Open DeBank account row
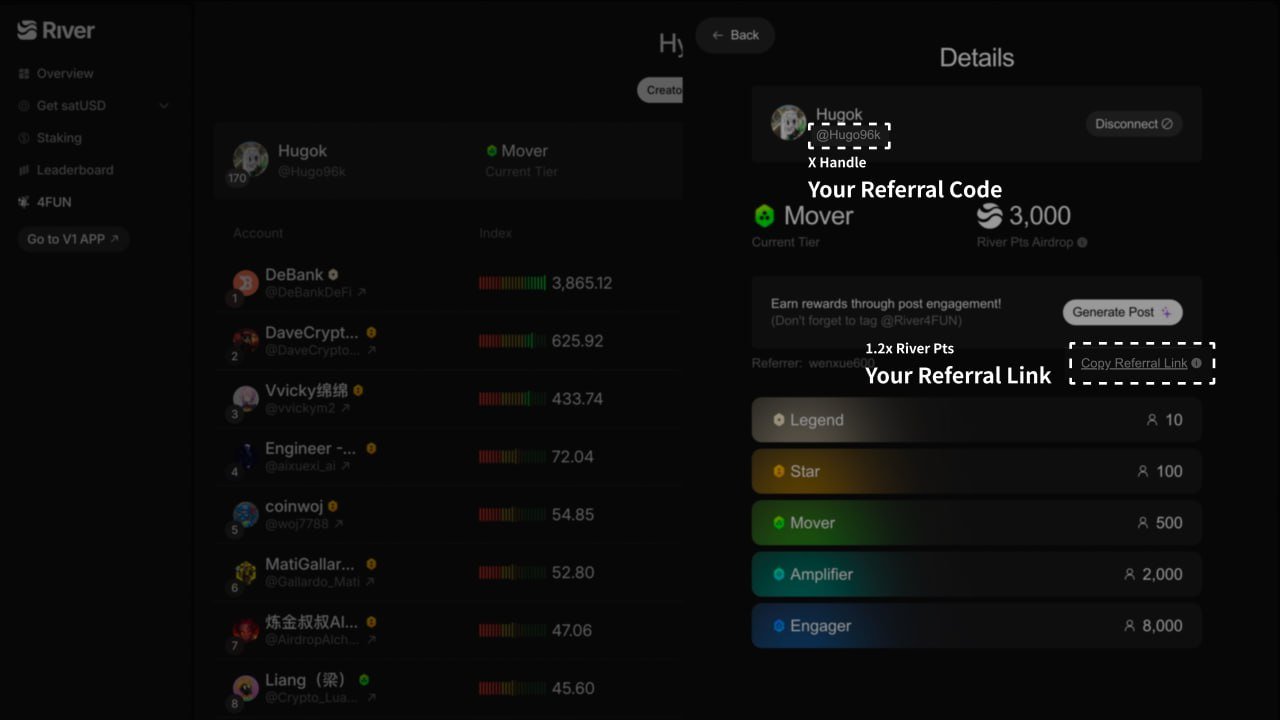Viewport: 1280px width, 720px height. [448, 283]
